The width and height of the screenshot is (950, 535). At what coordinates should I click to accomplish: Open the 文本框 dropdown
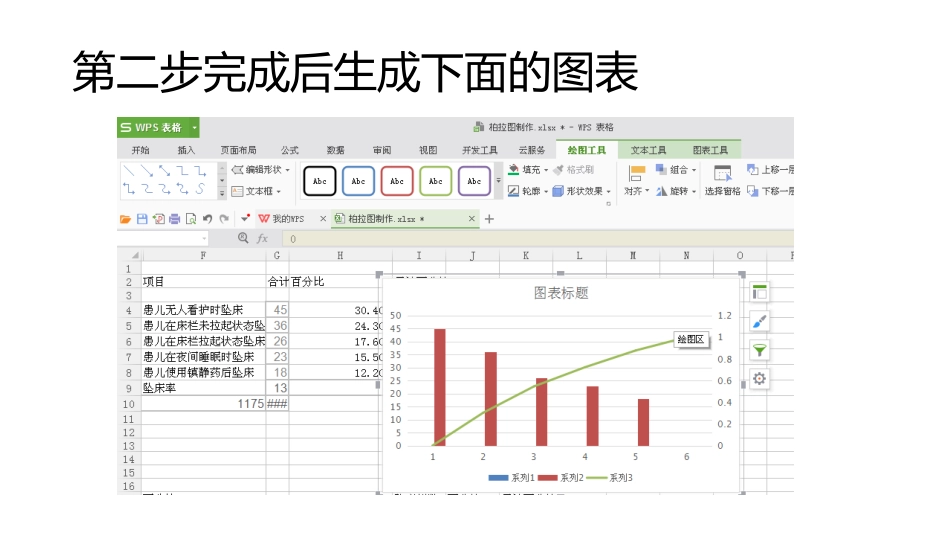coord(256,191)
